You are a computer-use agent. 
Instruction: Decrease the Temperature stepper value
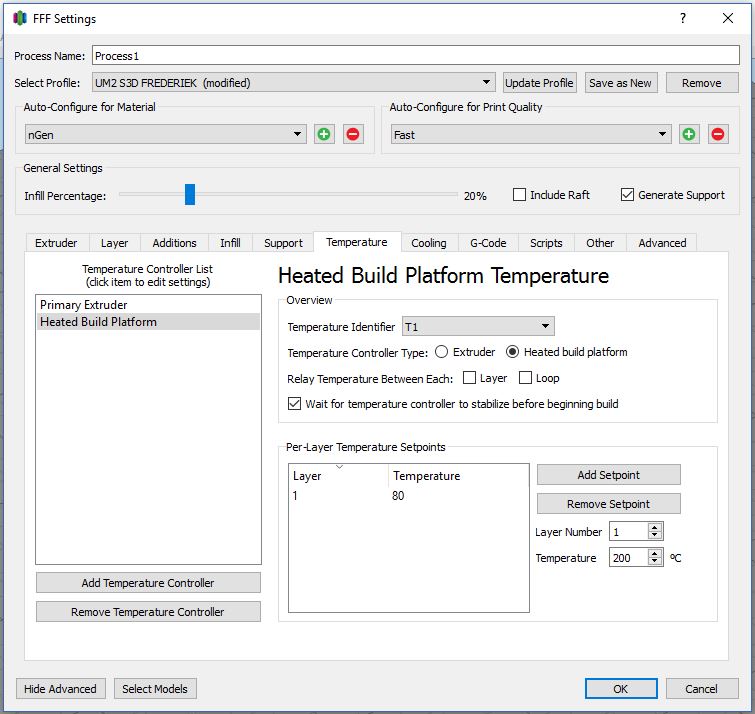coord(655,563)
